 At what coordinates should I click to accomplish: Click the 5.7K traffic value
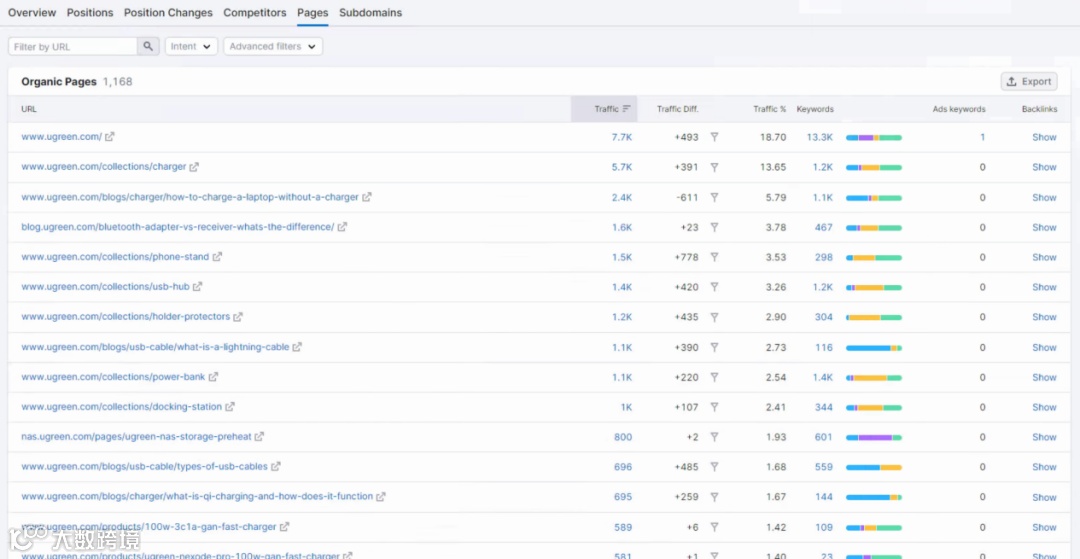(x=622, y=167)
